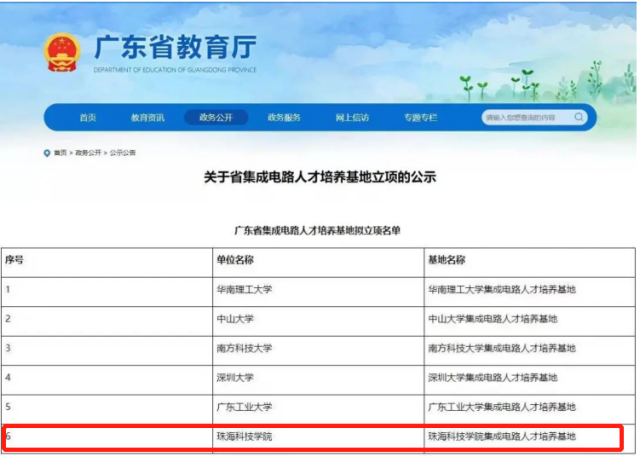Click serial number 3 cell
640x457 pixels.
(x=107, y=351)
